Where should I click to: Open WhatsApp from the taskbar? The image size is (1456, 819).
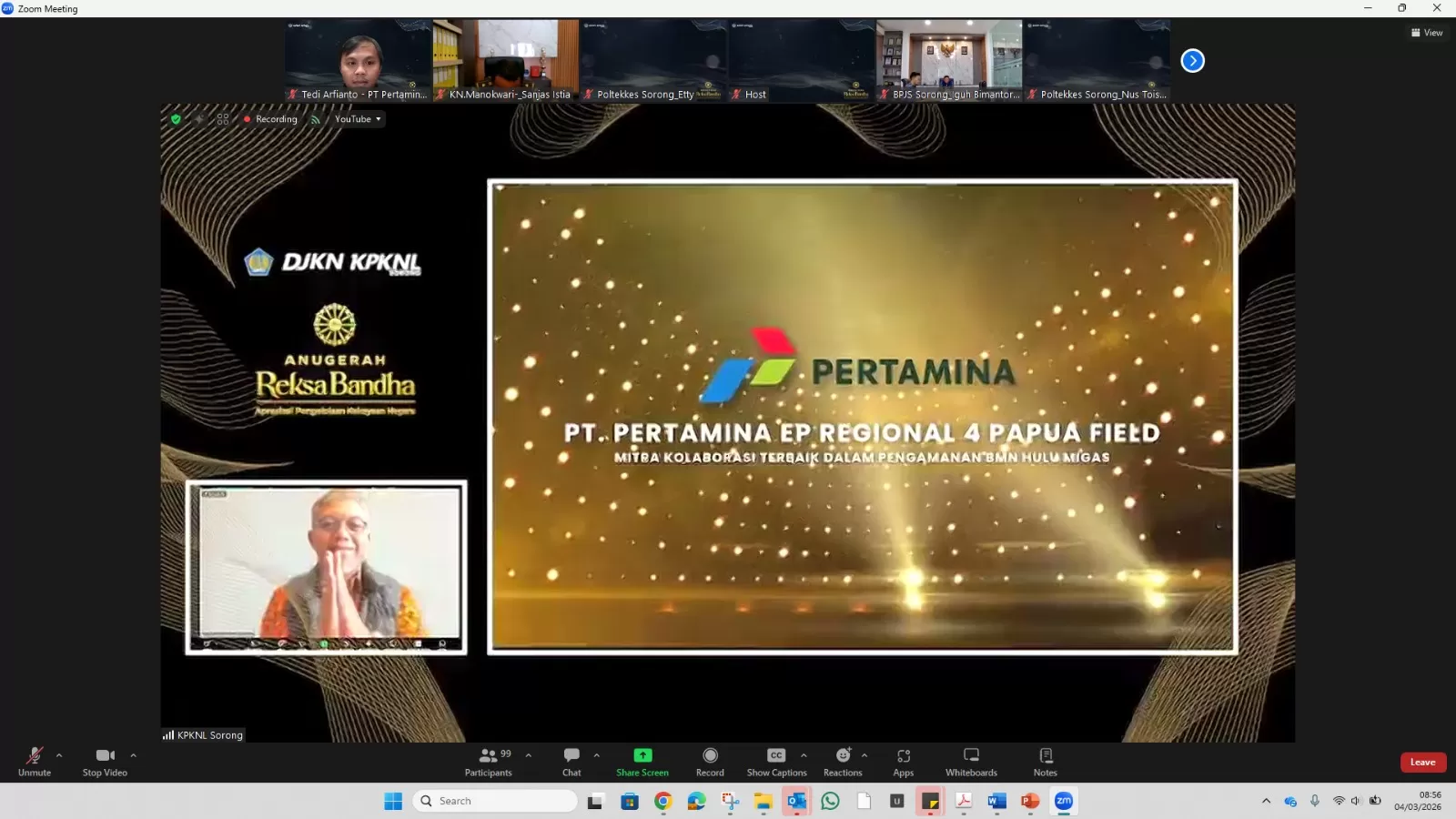pyautogui.click(x=831, y=801)
